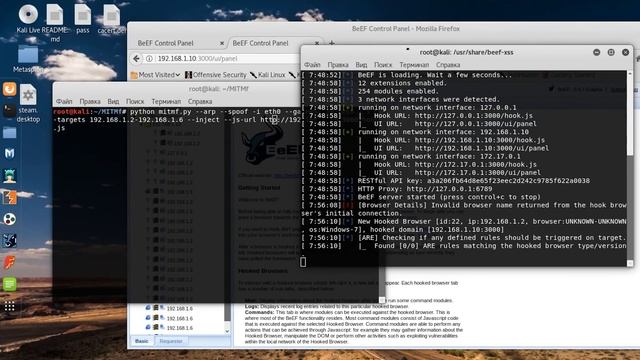Click the 'Hooked Browsers' heading in BeEF page
Image resolution: width=640 pixels, height=360 pixels.
click(263, 271)
